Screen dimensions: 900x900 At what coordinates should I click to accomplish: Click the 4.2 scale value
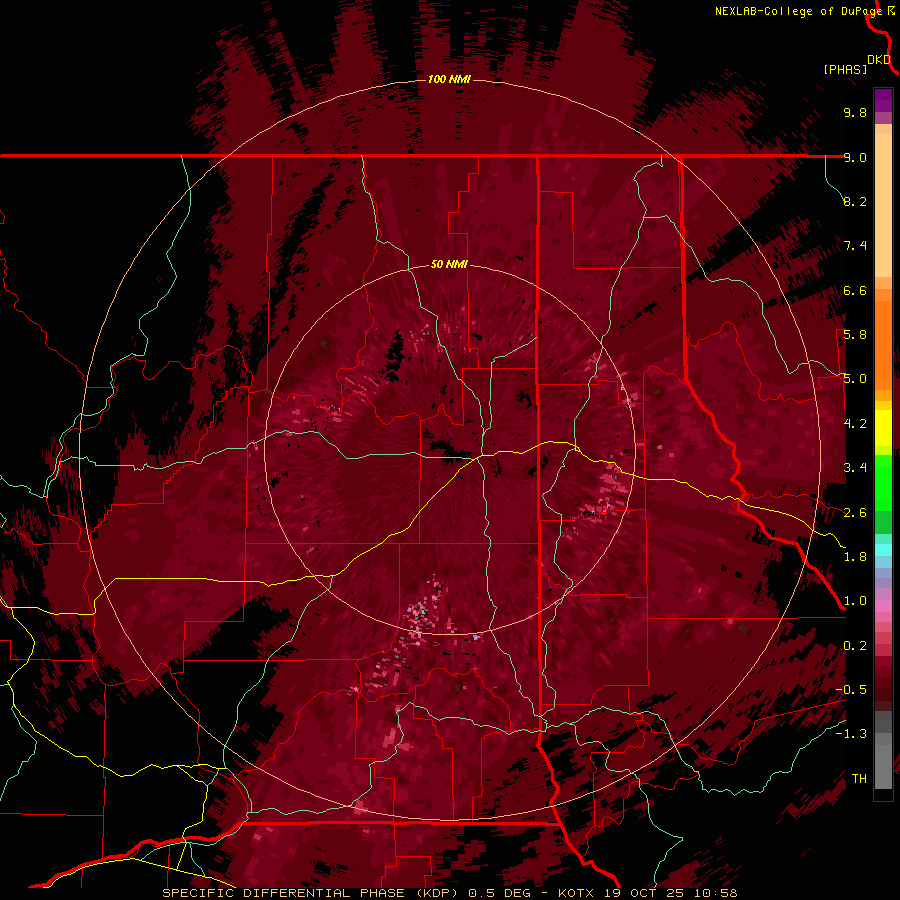point(855,424)
